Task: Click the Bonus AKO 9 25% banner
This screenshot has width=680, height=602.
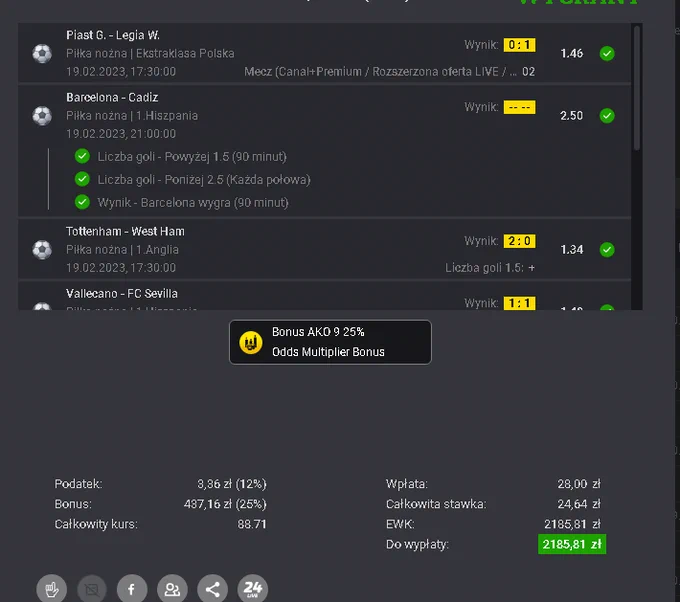Action: (330, 342)
